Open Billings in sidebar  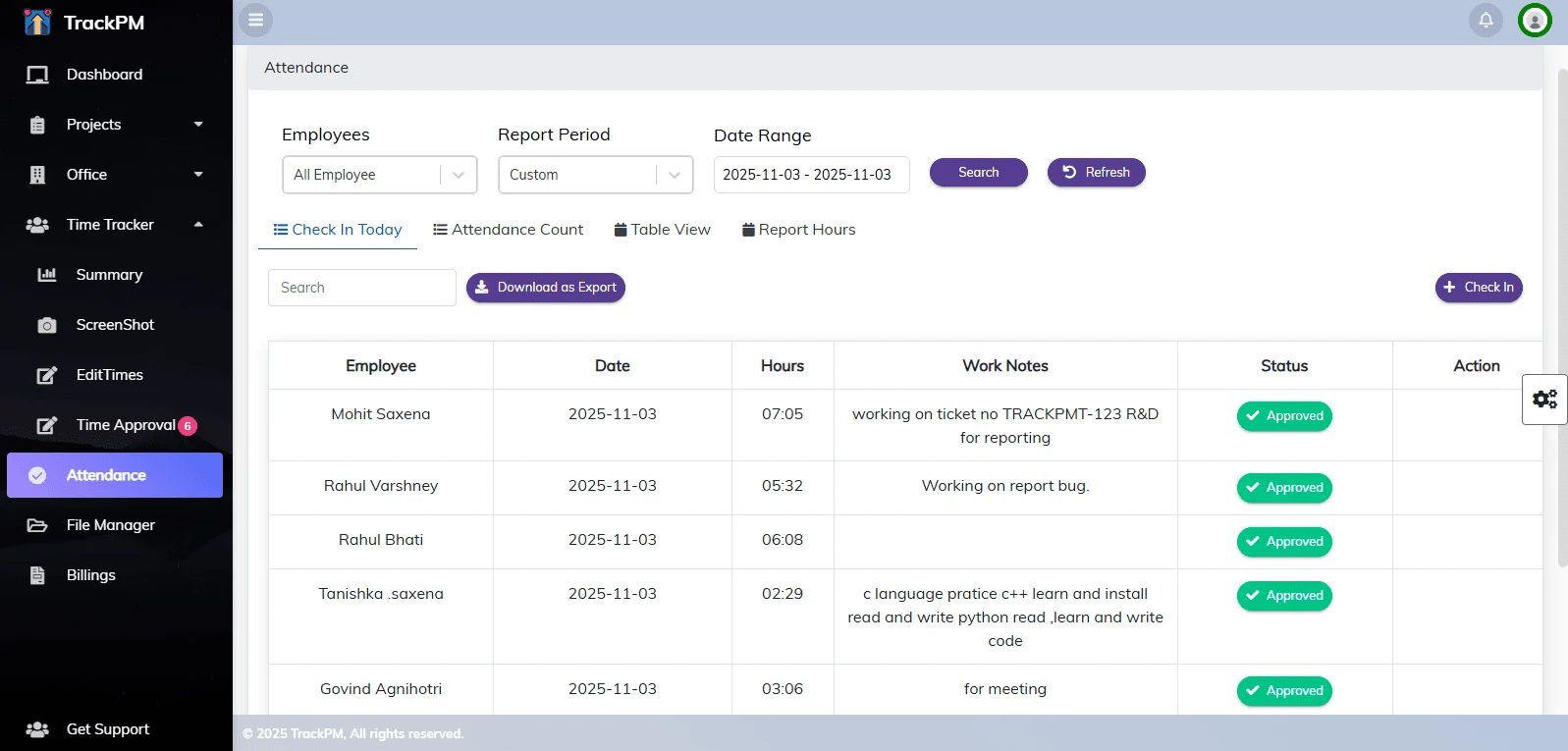coord(91,575)
